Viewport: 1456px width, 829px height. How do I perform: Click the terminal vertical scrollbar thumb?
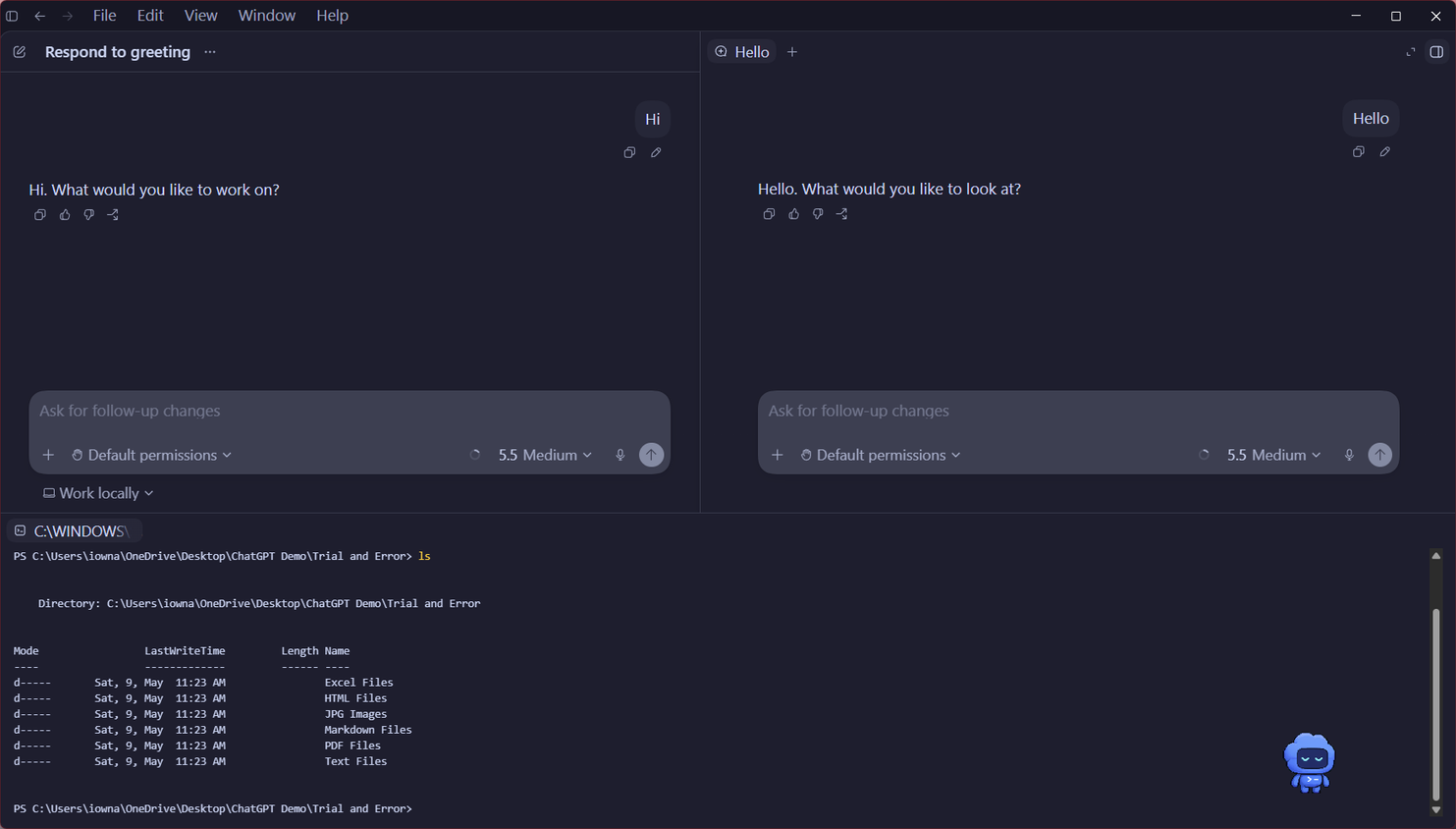[1435, 705]
